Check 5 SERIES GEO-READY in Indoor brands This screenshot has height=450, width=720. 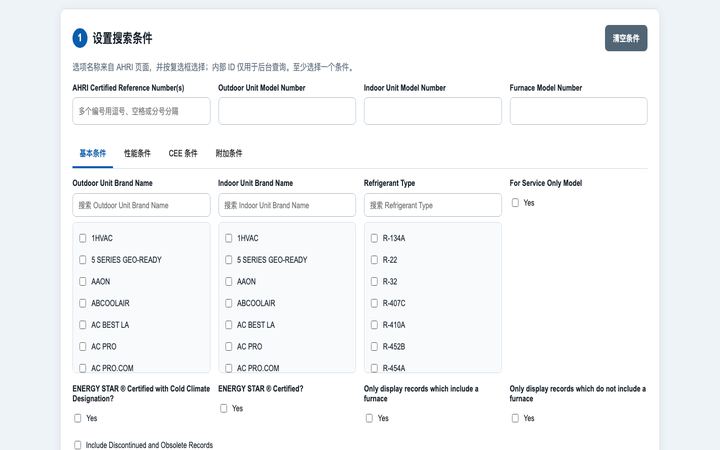pos(229,259)
